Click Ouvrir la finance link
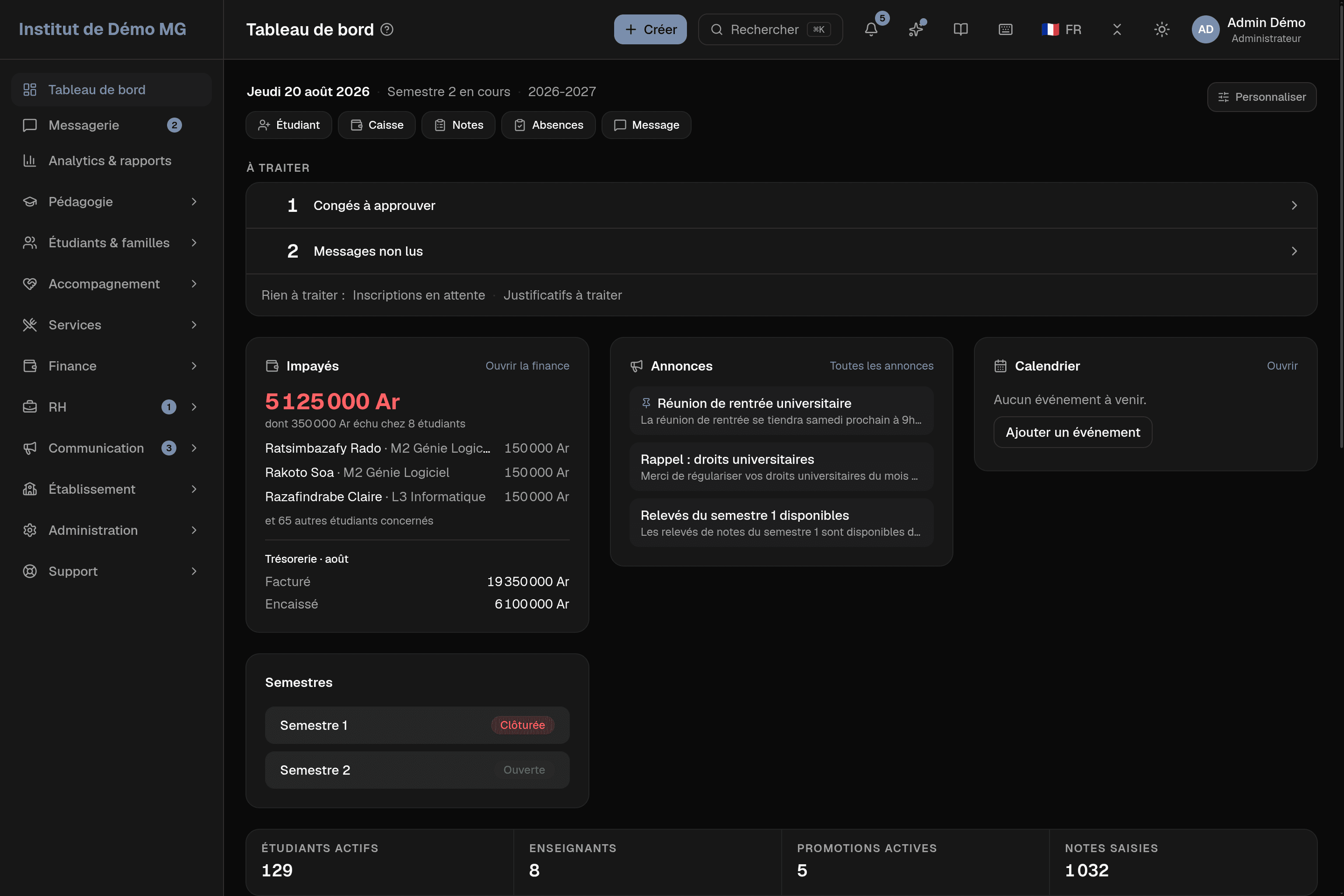 [527, 366]
